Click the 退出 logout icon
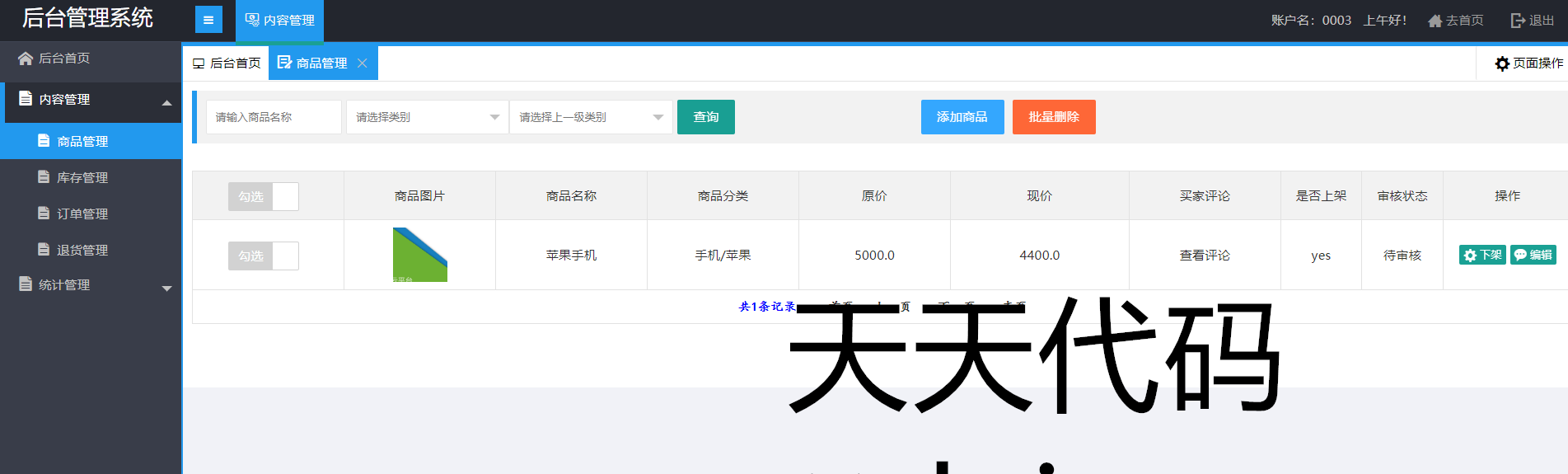The width and height of the screenshot is (1568, 474). pos(1517,21)
